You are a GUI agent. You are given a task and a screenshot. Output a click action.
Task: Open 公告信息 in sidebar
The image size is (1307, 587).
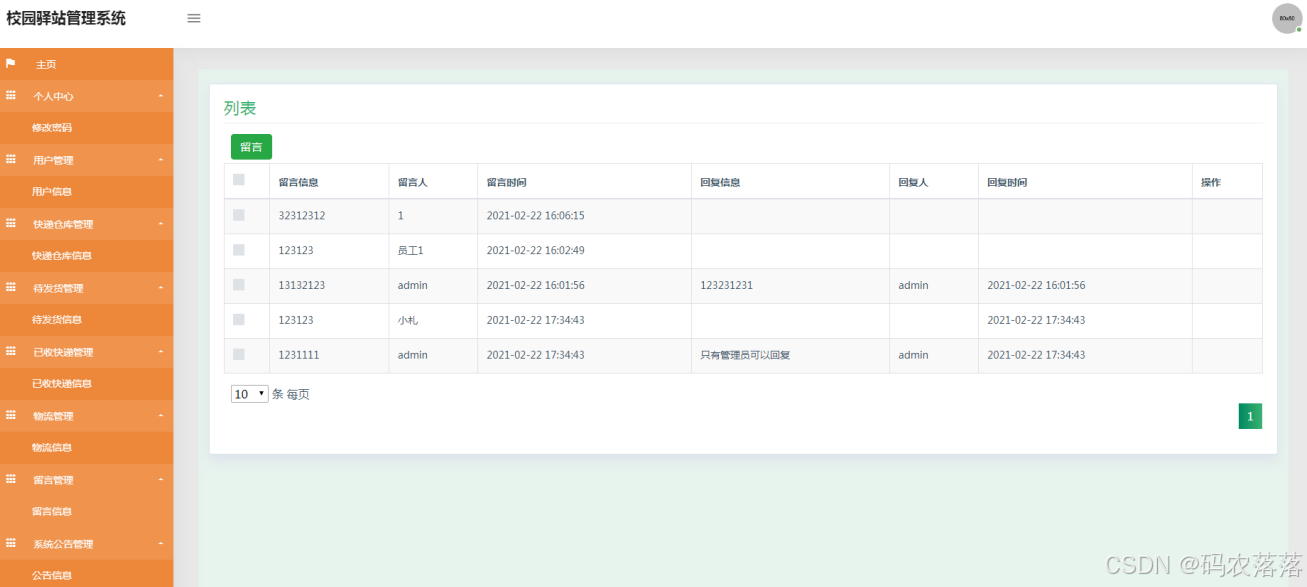click(52, 576)
